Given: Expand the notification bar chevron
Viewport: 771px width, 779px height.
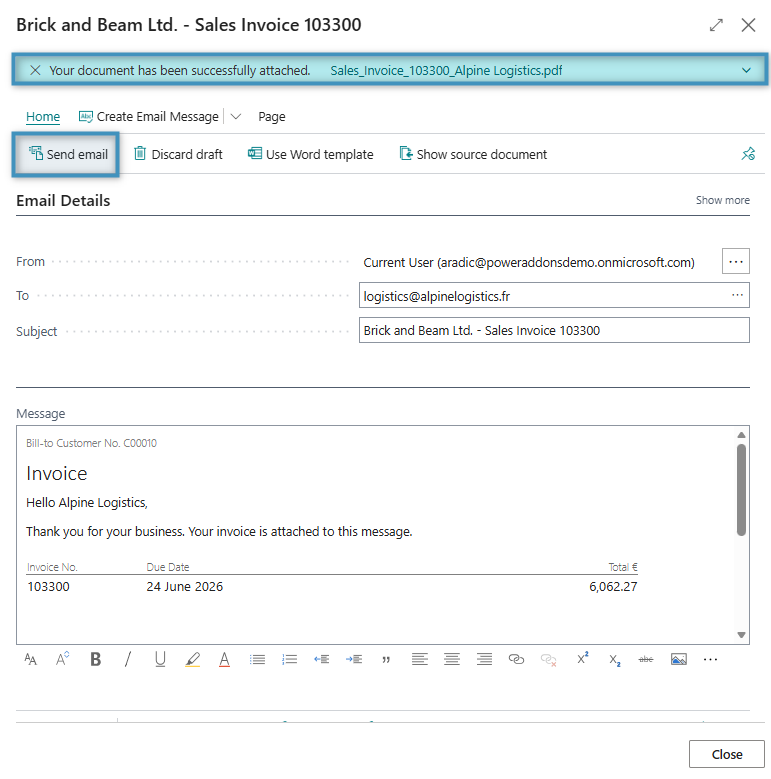Looking at the screenshot, I should point(746,71).
